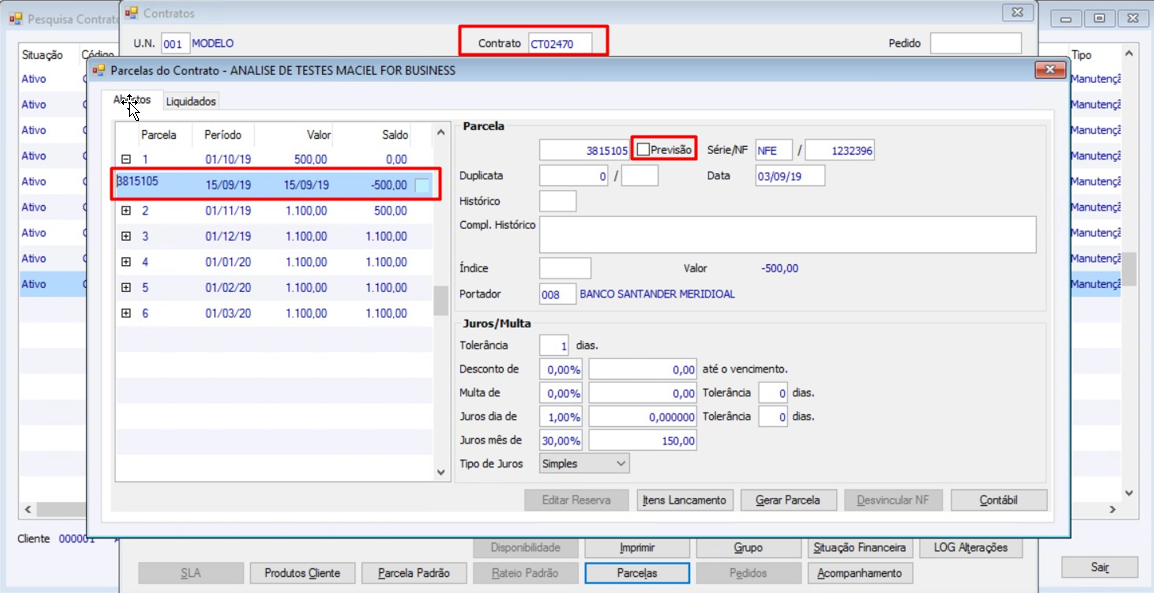Expand parcela 2 row
The image size is (1154, 593).
126,211
